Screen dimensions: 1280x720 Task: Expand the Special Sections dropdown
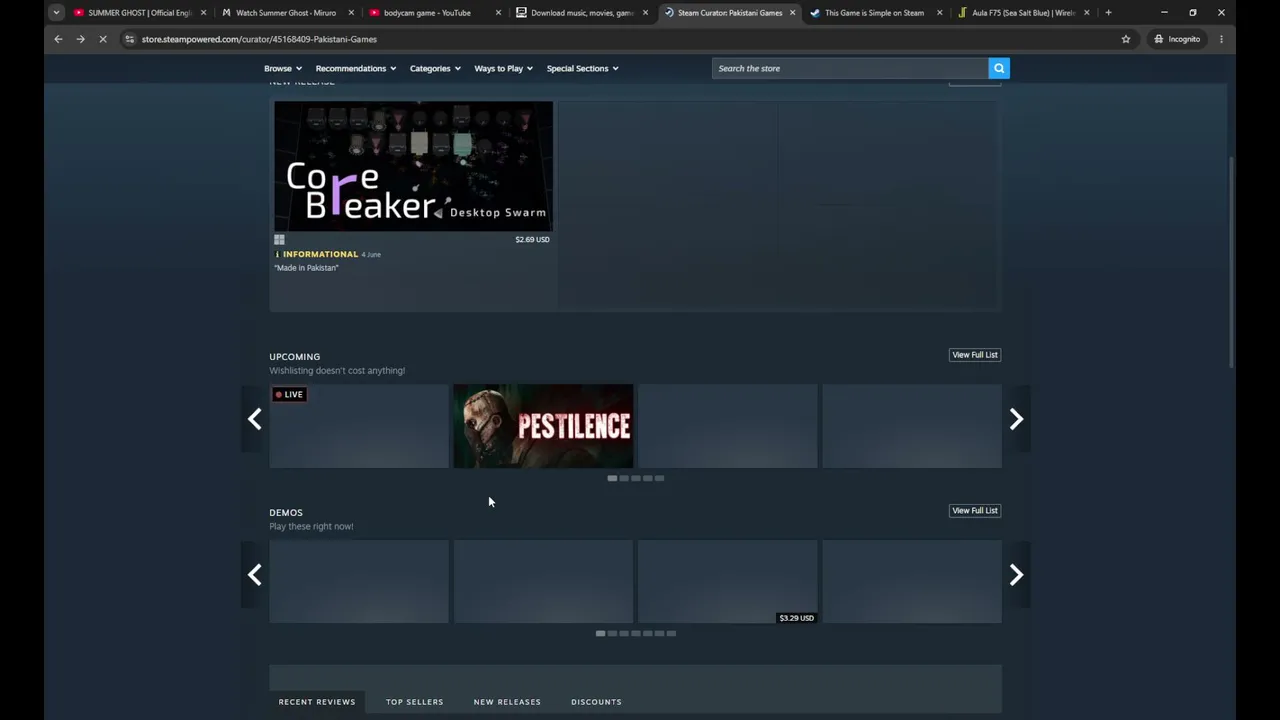[x=583, y=68]
